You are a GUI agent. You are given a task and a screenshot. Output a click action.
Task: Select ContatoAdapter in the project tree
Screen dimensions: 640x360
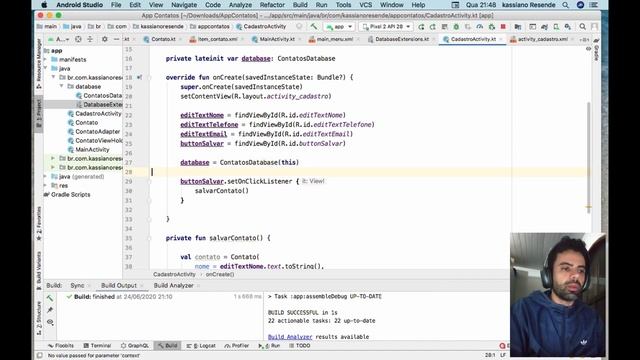tap(98, 131)
